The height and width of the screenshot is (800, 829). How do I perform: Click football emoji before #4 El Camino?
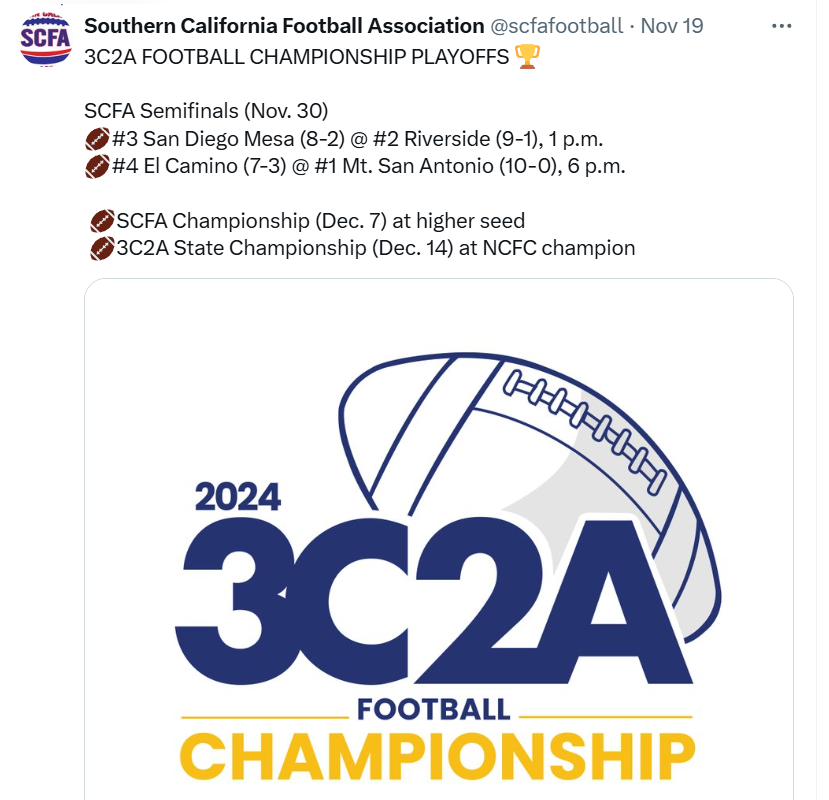[97, 167]
